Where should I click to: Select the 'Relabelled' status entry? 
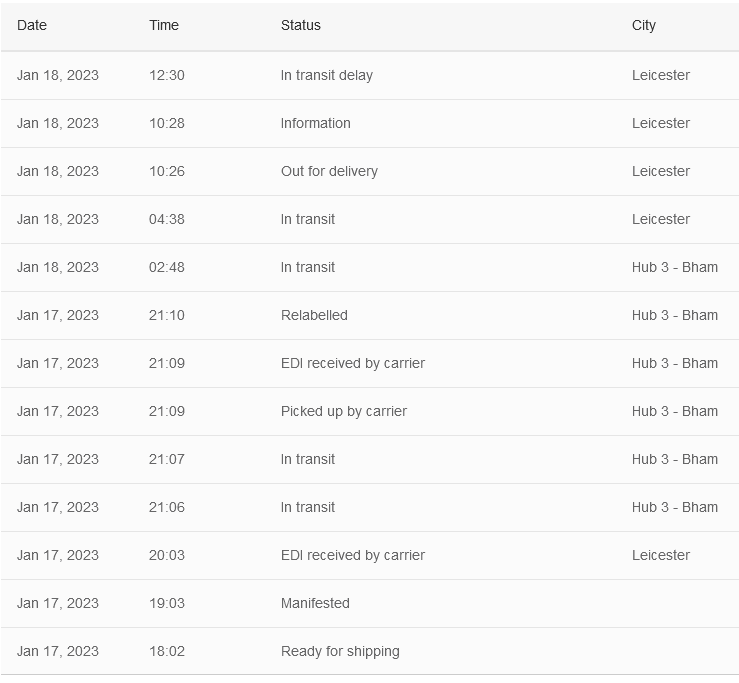314,315
